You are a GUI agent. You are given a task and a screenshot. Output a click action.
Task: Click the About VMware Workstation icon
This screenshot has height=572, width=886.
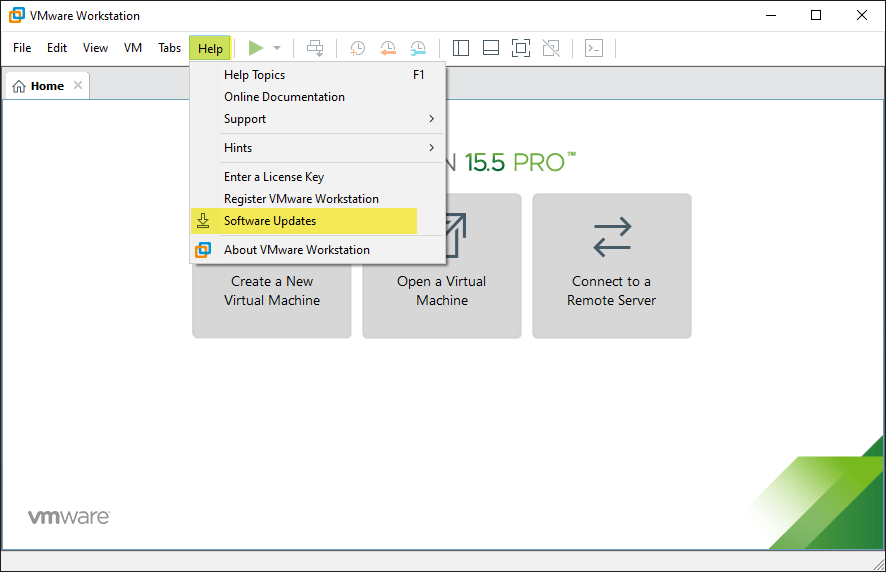point(203,250)
